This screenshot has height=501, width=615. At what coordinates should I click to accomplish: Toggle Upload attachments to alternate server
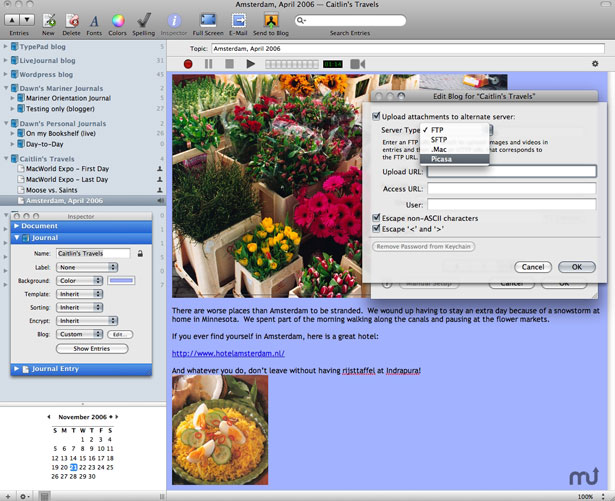coord(376,116)
